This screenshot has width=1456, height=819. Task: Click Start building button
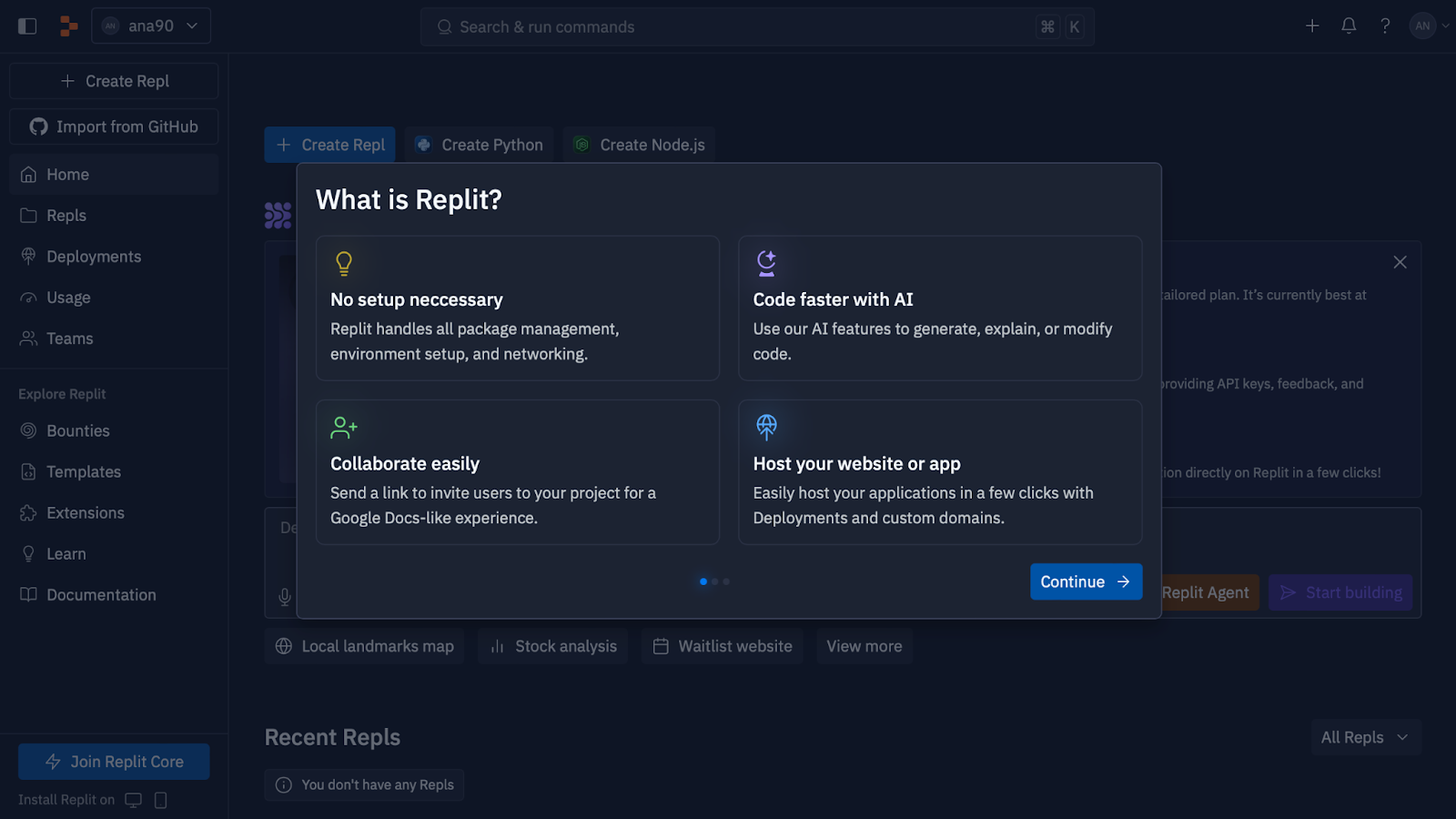(x=1340, y=592)
